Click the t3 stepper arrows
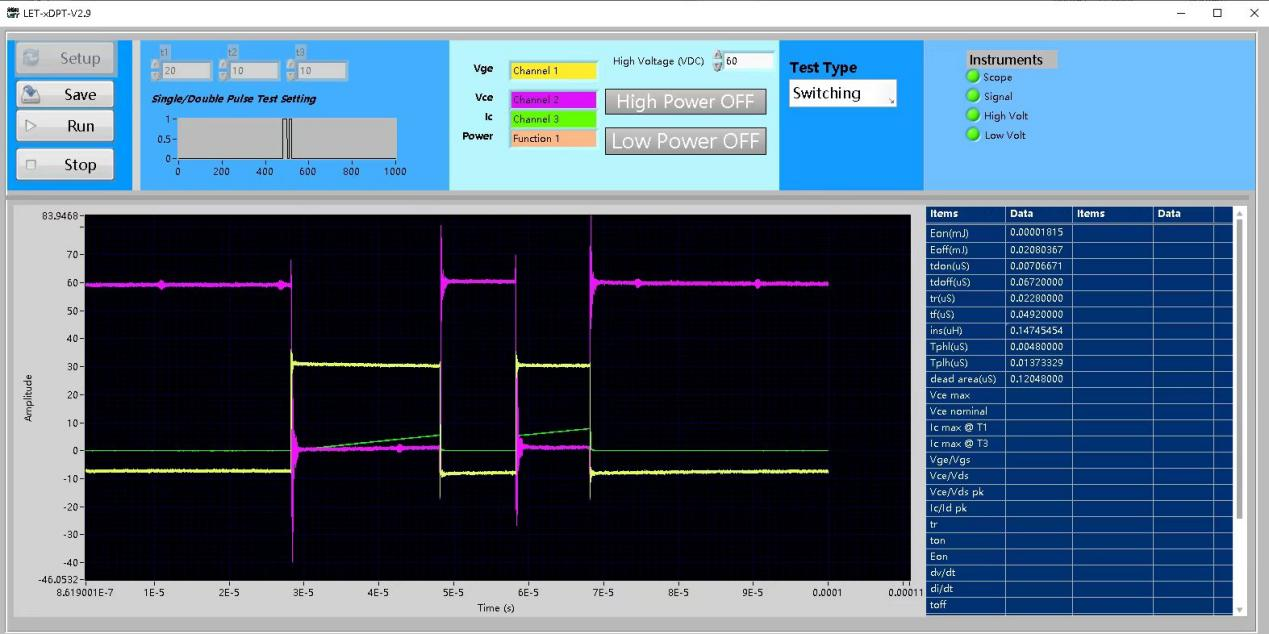Screen dimensions: 1269x634 tap(291, 71)
